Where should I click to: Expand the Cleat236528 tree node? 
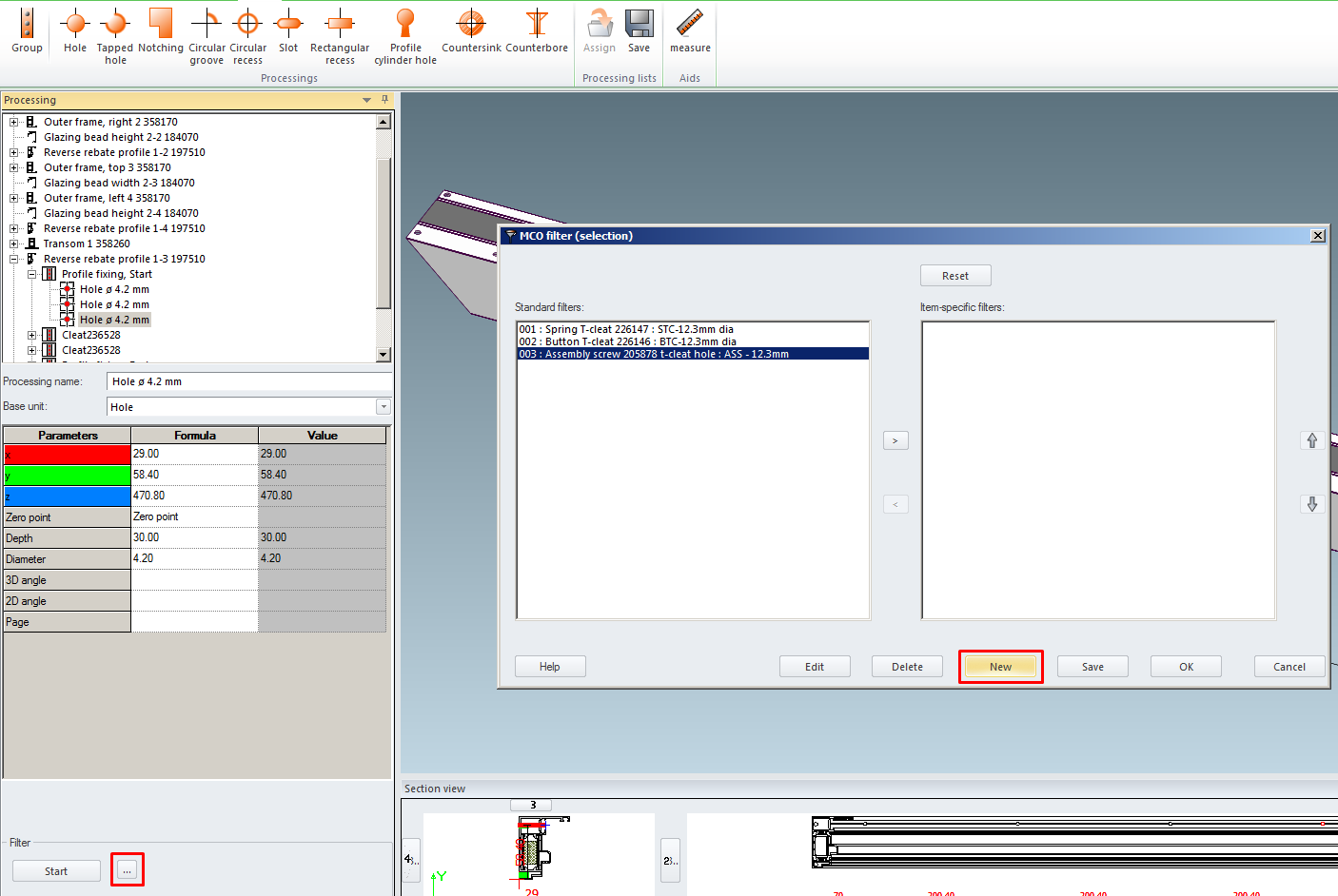pyautogui.click(x=31, y=335)
